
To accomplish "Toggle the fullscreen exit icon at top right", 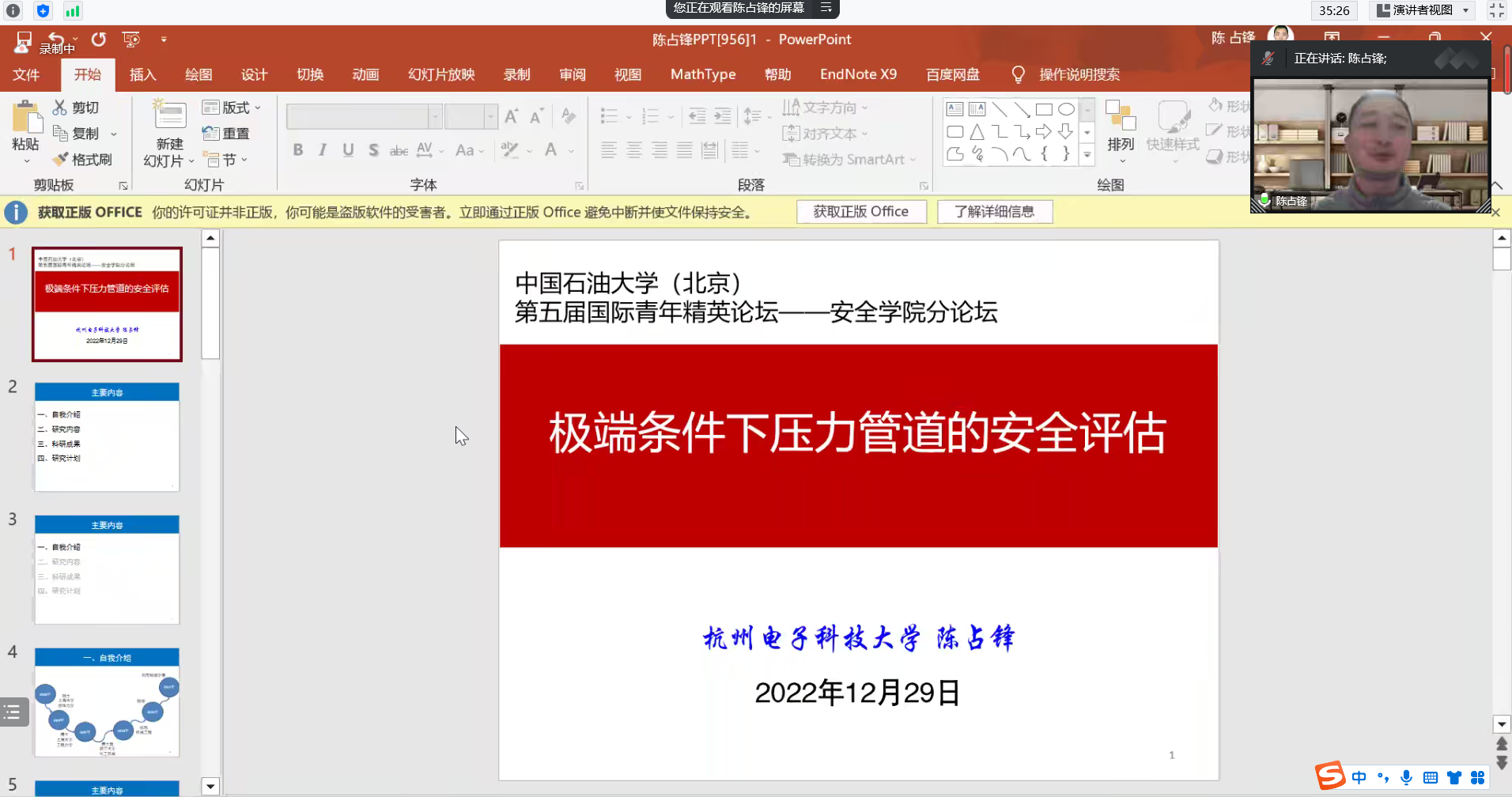I will [1496, 10].
